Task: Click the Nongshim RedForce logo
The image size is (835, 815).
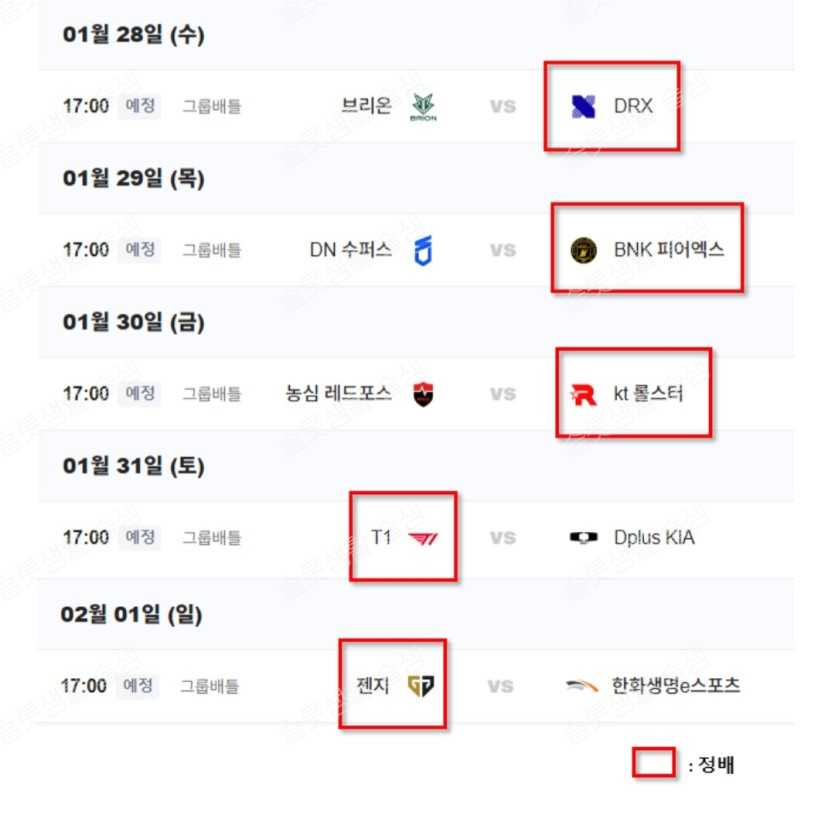Action: 423,394
